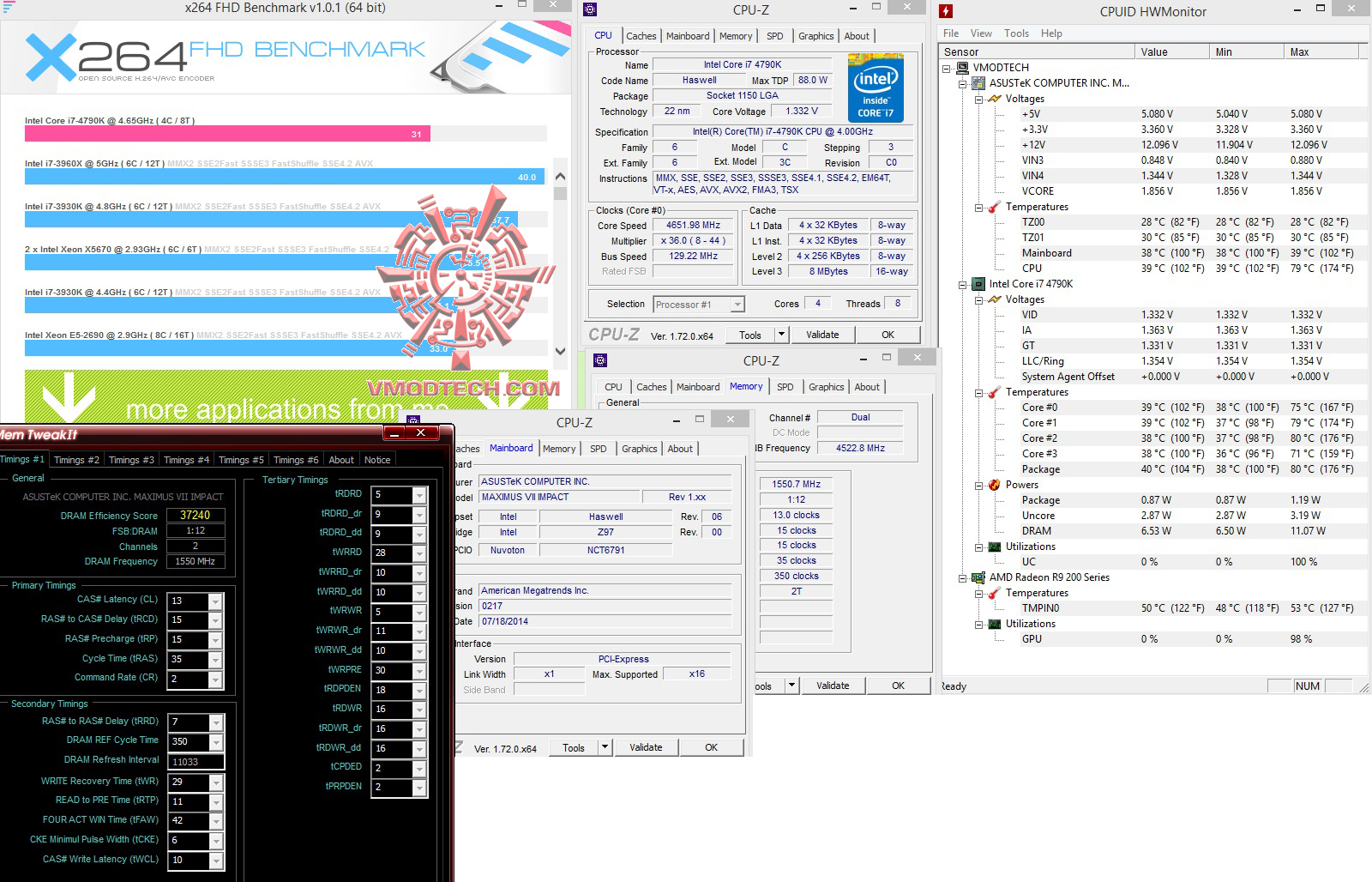The image size is (1372, 882).
Task: Click the Voltages lightning icon under ASUSTeK
Action: 995,99
